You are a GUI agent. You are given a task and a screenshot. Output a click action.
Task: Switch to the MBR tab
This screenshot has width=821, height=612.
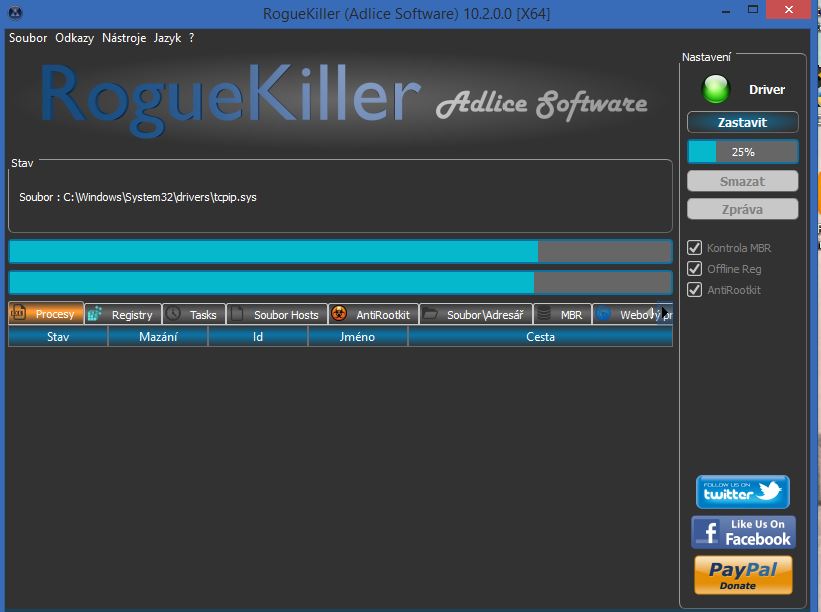pyautogui.click(x=562, y=314)
